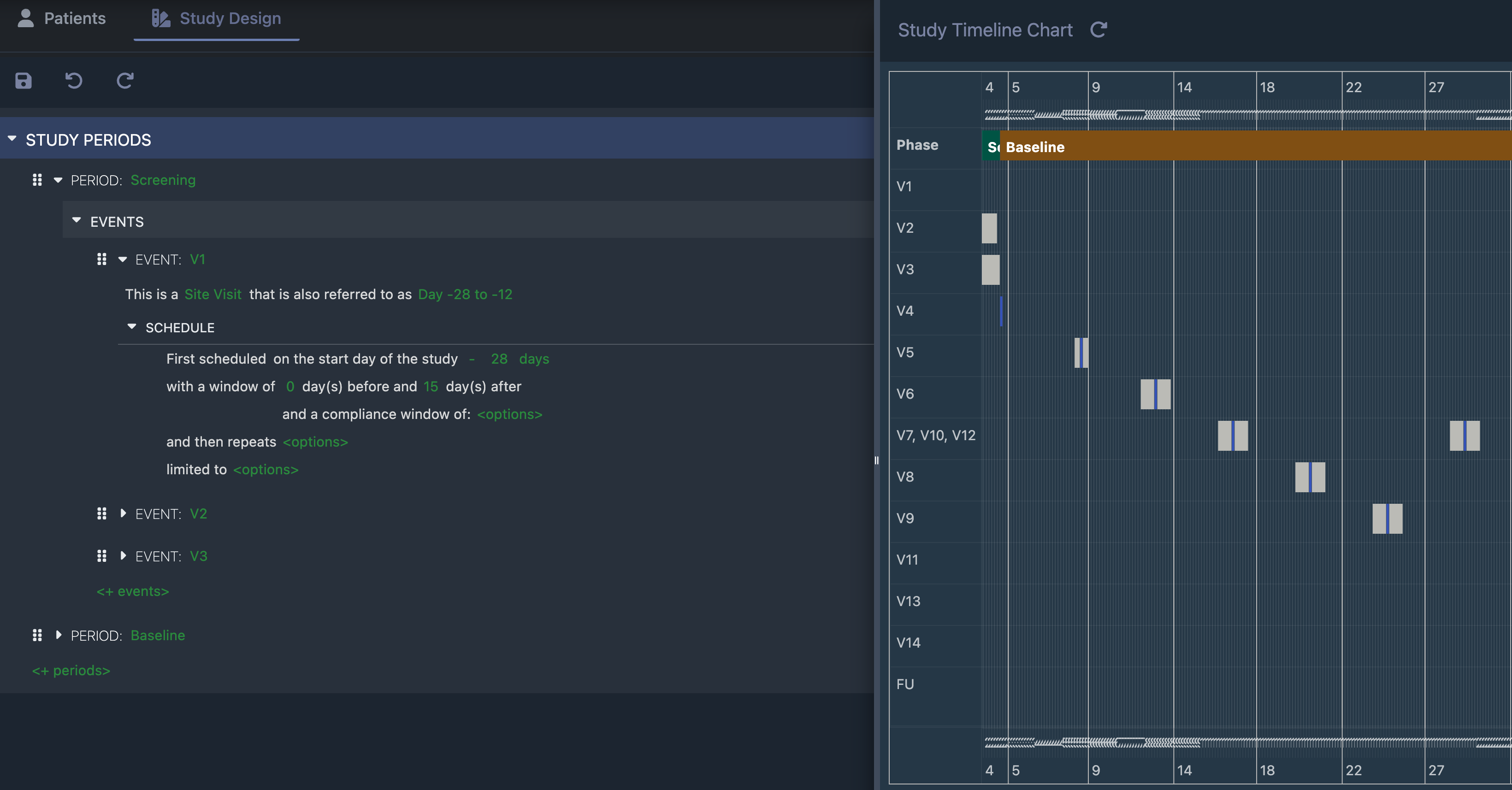This screenshot has height=790, width=1512.
Task: Edit the 28 days offset value
Action: point(499,359)
